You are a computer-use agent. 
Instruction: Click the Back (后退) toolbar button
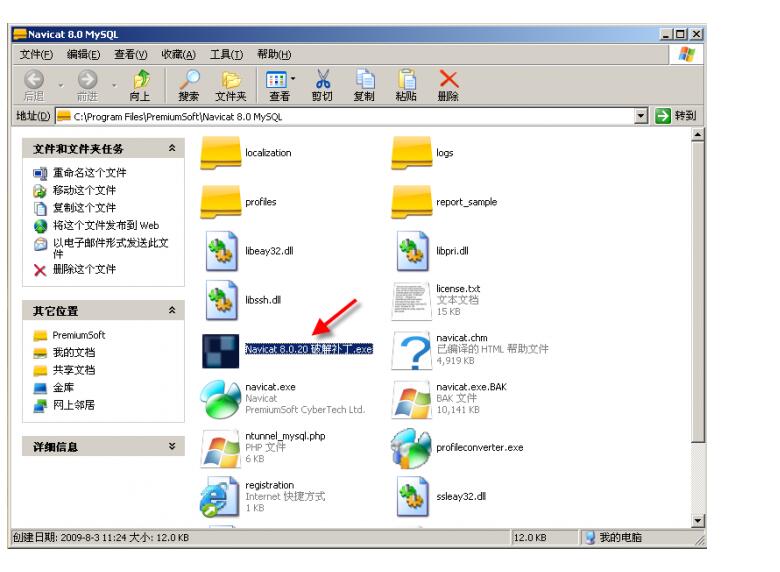[x=34, y=86]
